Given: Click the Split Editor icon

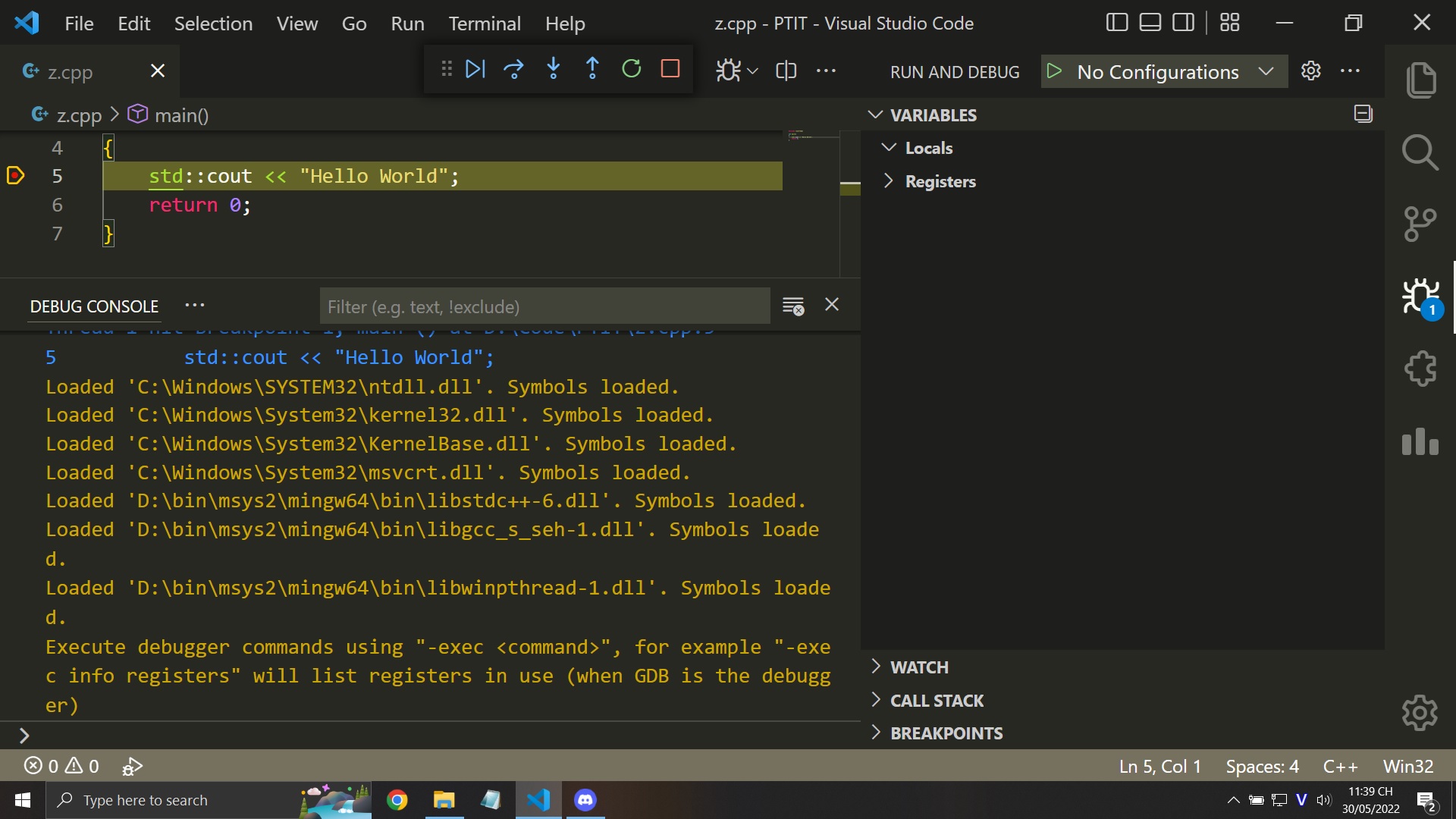Looking at the screenshot, I should 786,71.
